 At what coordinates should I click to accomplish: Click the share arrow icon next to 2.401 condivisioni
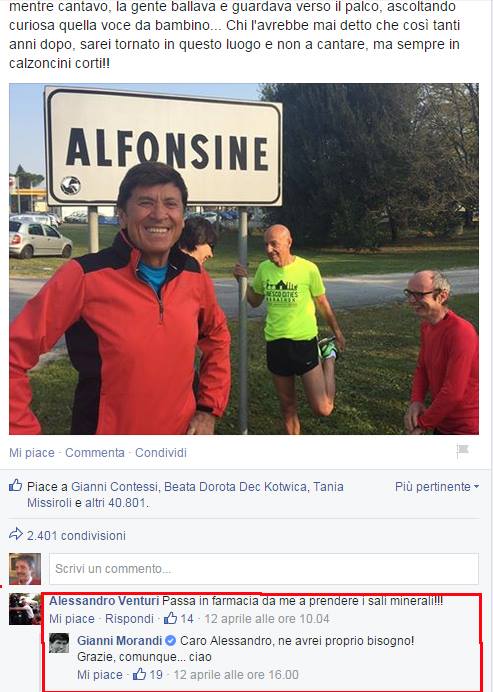(15, 534)
